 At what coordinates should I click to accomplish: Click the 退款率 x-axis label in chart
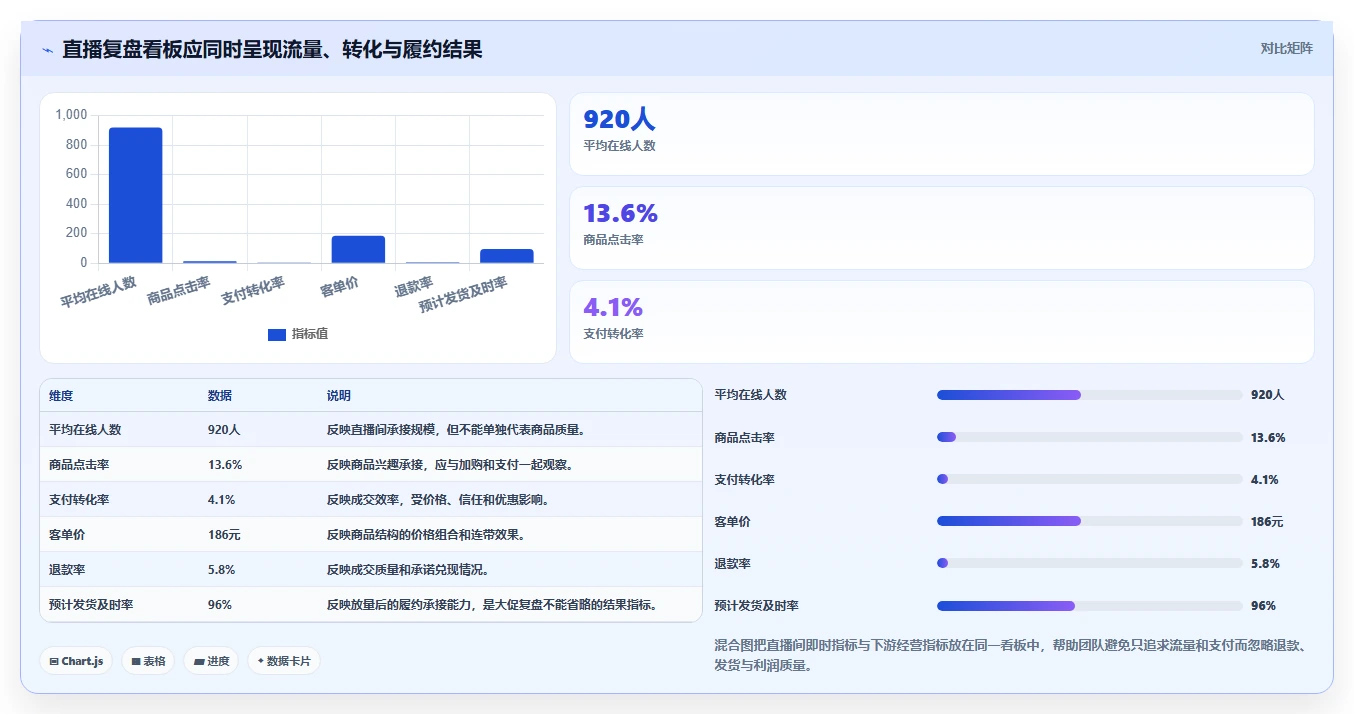click(413, 288)
